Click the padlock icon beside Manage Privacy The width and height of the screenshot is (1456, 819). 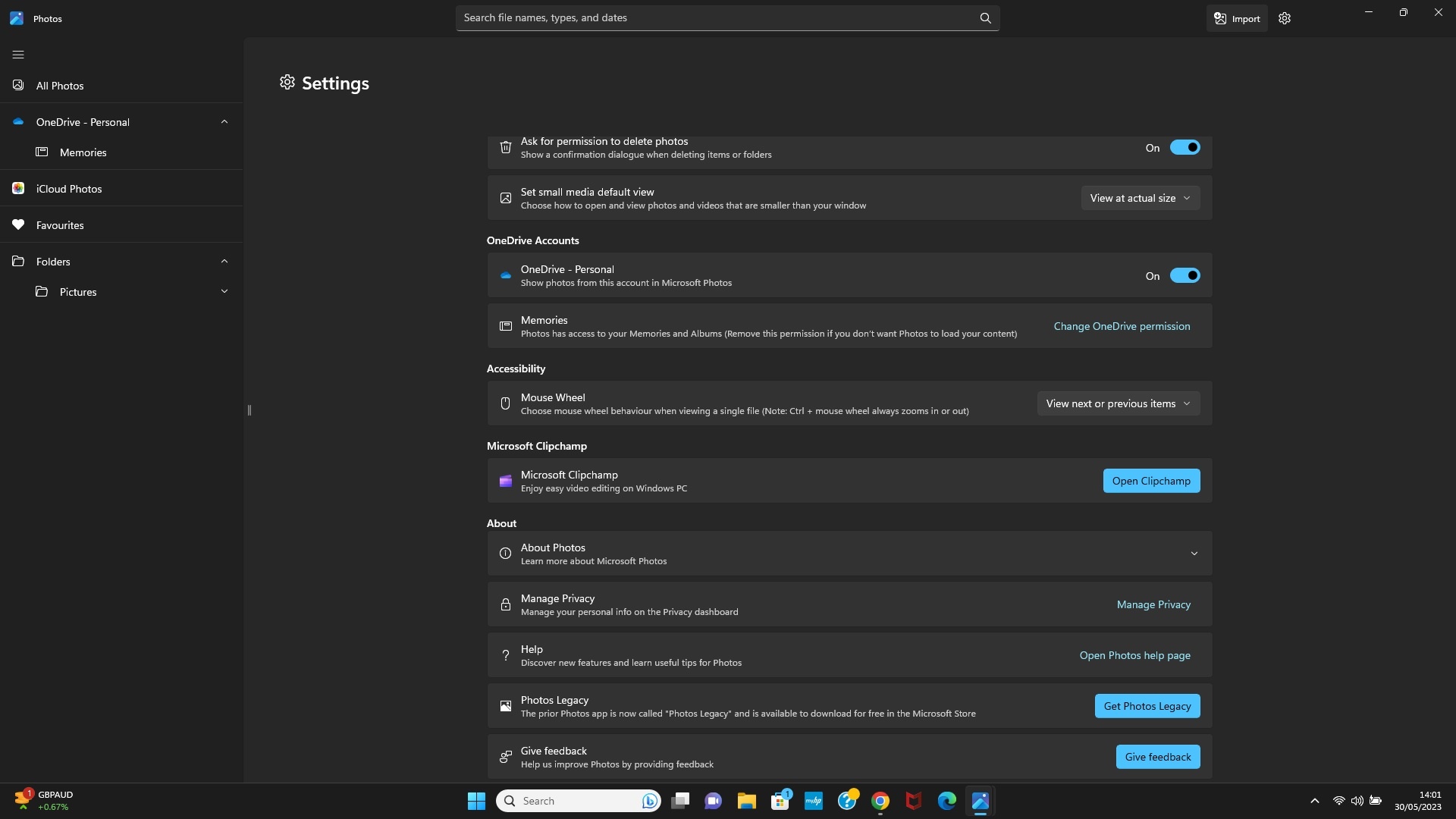pyautogui.click(x=505, y=604)
